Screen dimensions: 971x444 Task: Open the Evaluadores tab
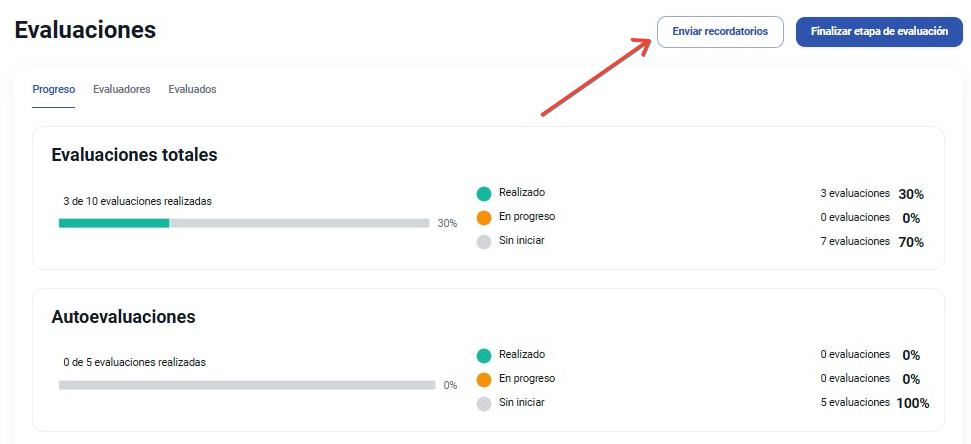[122, 90]
